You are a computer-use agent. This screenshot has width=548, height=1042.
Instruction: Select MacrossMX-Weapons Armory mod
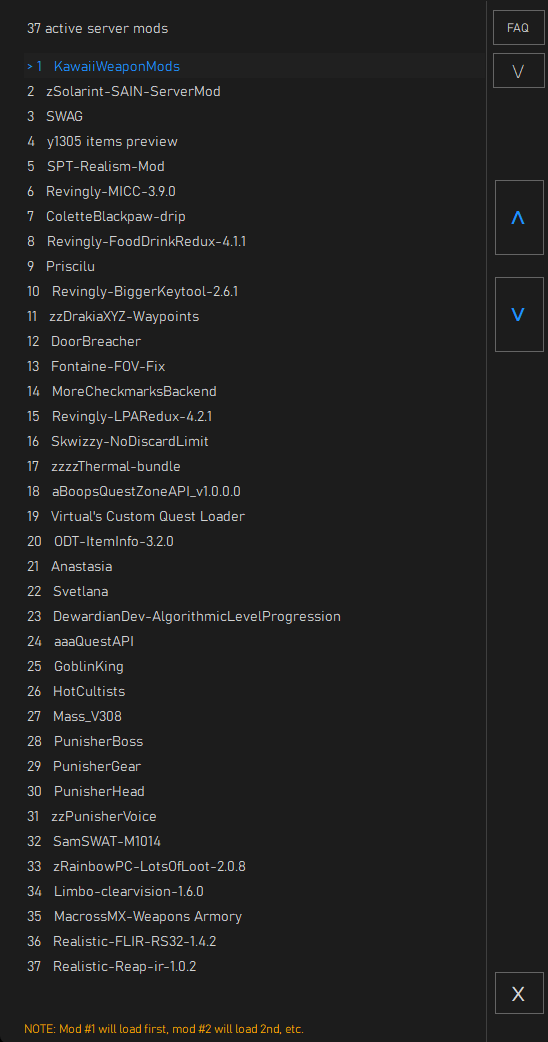tap(255, 916)
